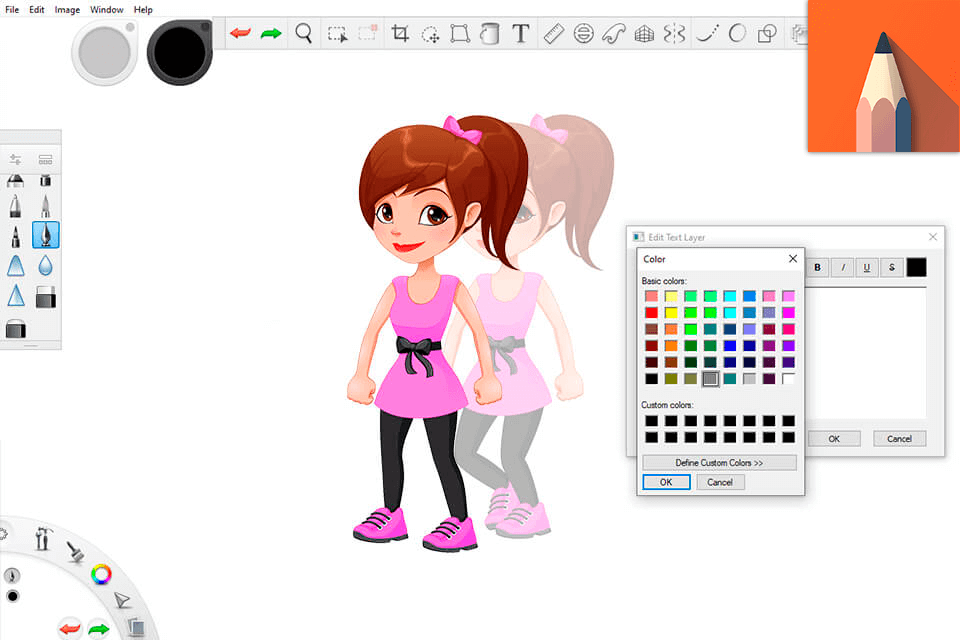Choose the olive green basic color swatch
This screenshot has width=960, height=640.
[x=671, y=378]
